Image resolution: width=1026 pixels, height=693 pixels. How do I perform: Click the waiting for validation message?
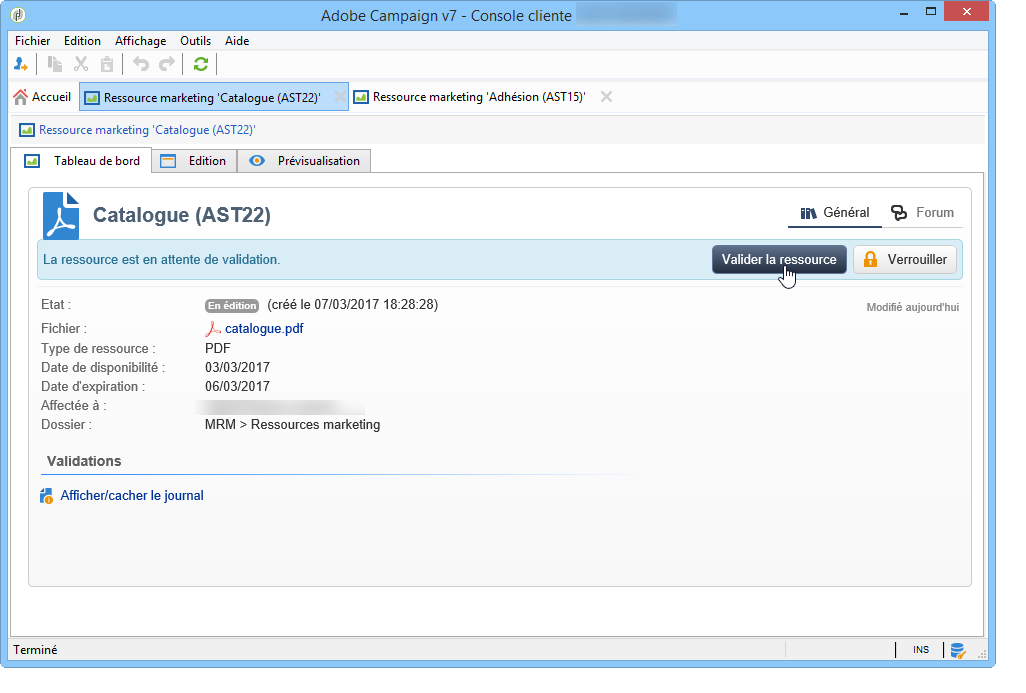162,260
